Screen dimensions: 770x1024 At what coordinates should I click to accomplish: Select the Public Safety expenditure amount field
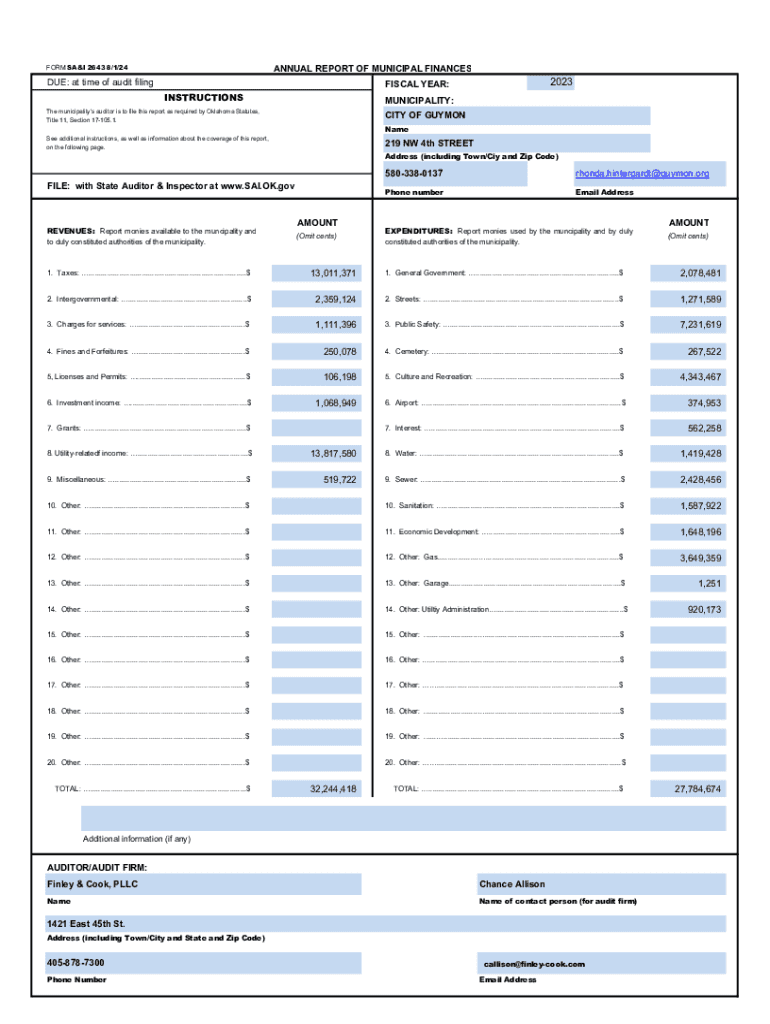(x=688, y=325)
